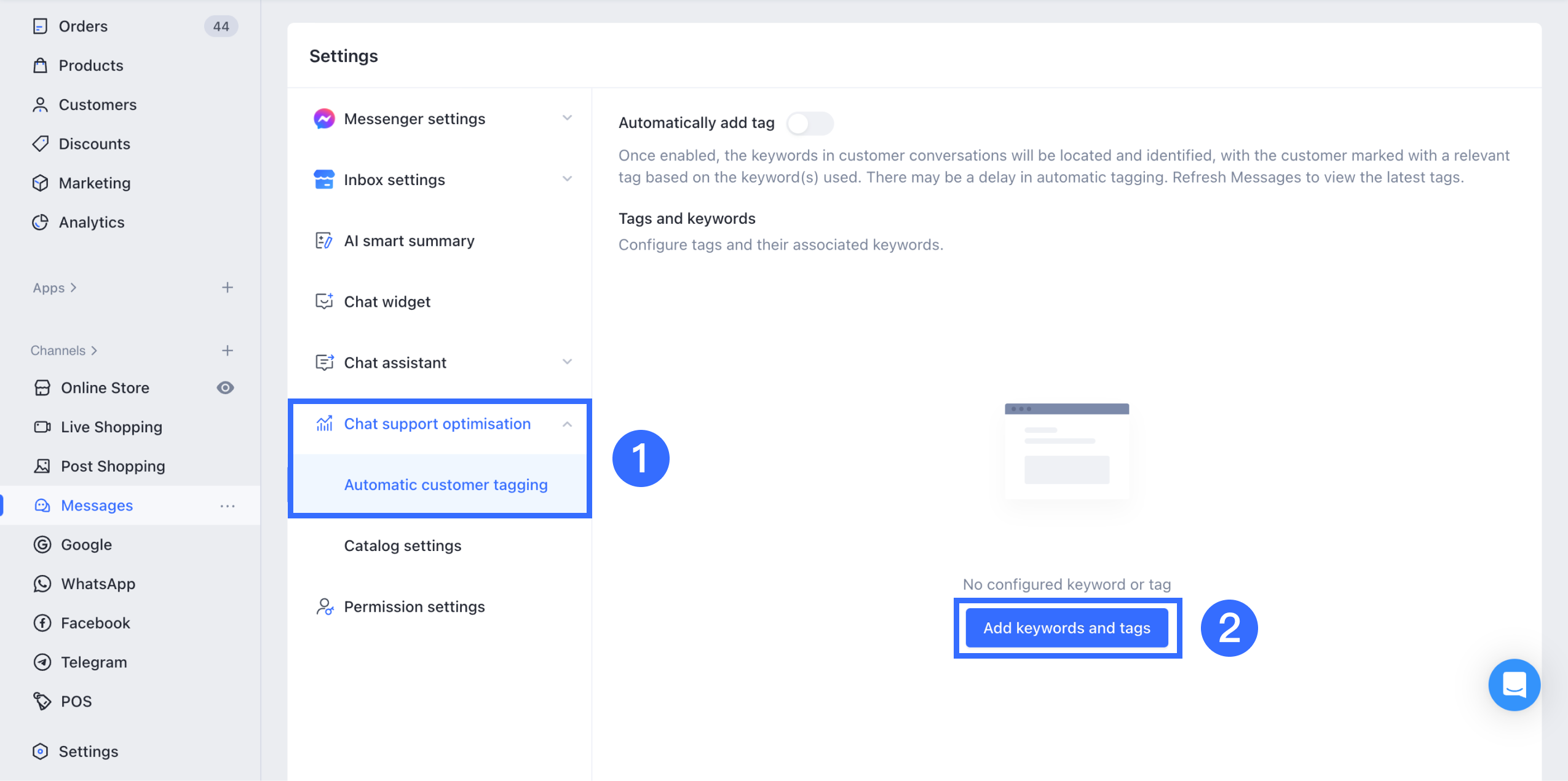Click the Facebook channel icon
1568x781 pixels.
click(42, 623)
